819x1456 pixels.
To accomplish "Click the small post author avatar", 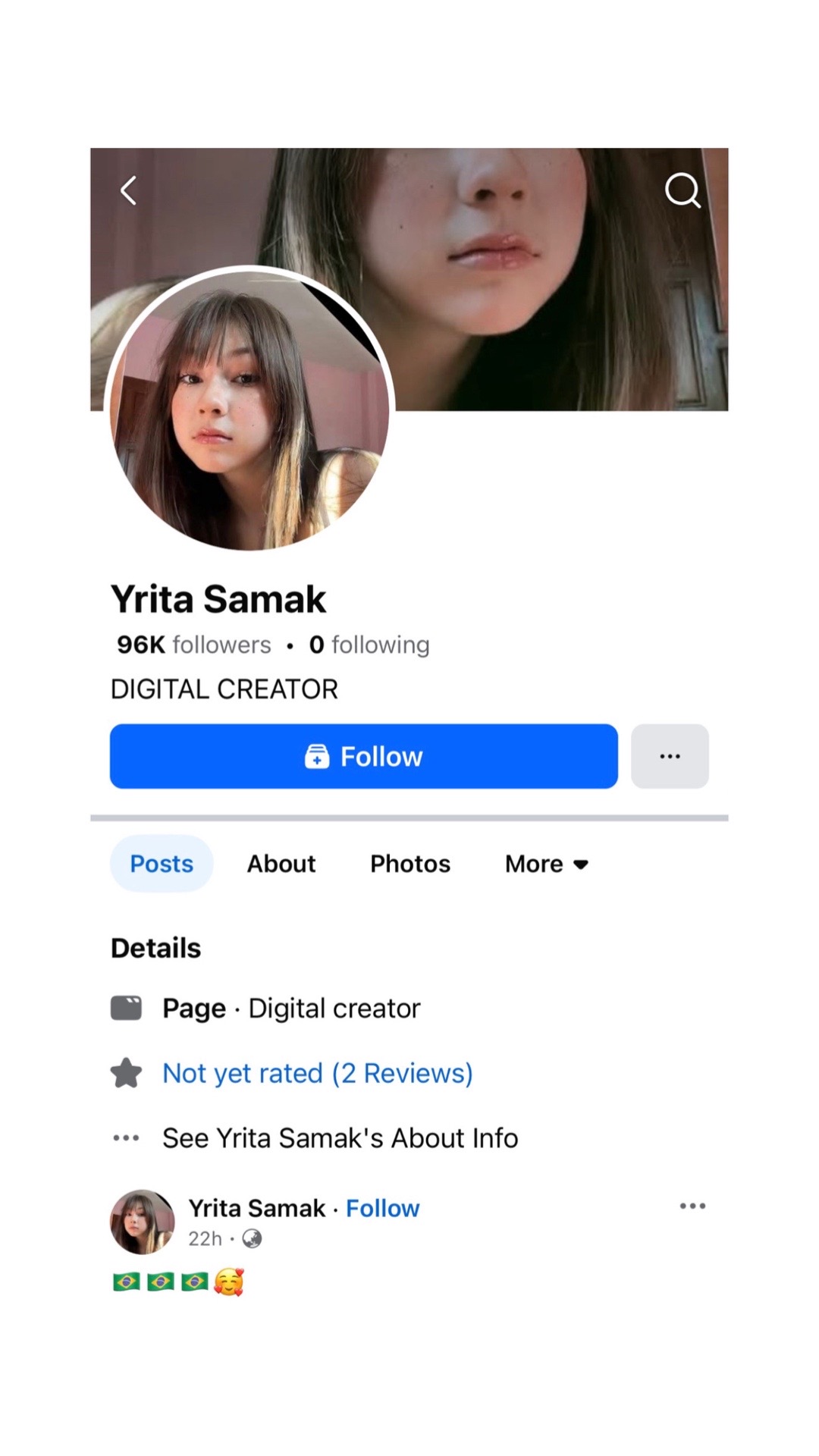I will 143,1222.
